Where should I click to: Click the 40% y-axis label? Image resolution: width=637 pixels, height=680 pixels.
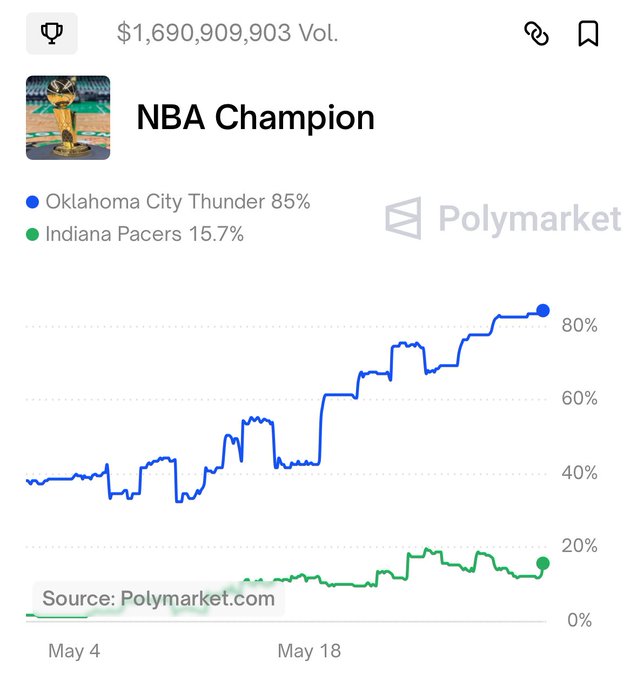[x=578, y=472]
